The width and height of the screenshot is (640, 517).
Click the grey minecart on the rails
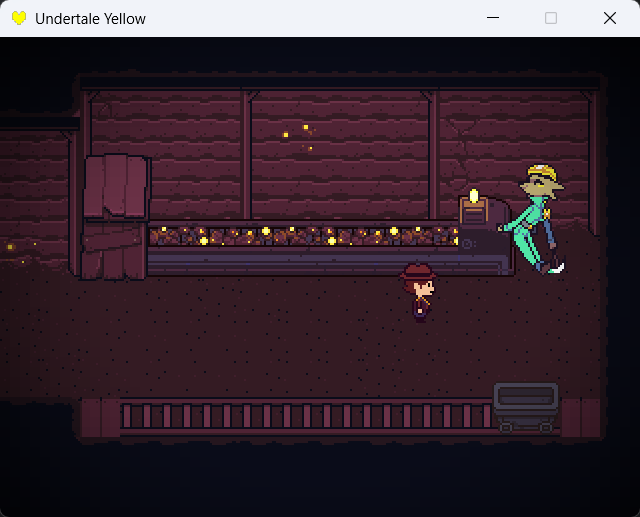click(x=526, y=407)
